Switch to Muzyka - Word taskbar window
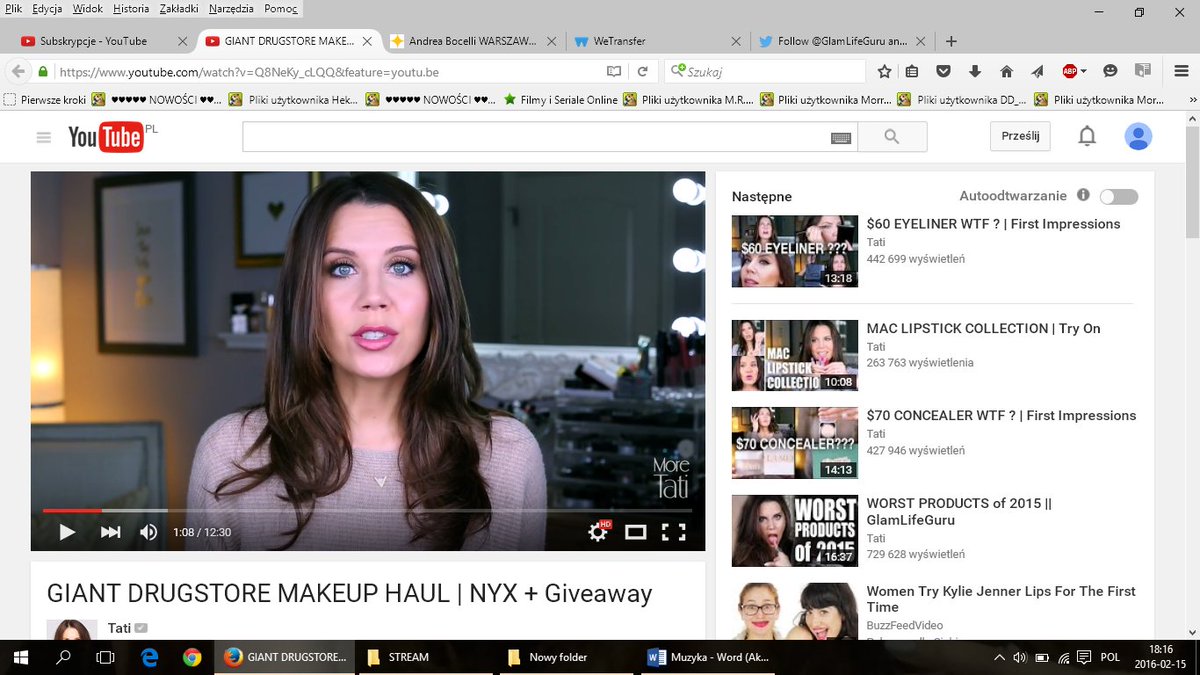The height and width of the screenshot is (675, 1200). (710, 657)
